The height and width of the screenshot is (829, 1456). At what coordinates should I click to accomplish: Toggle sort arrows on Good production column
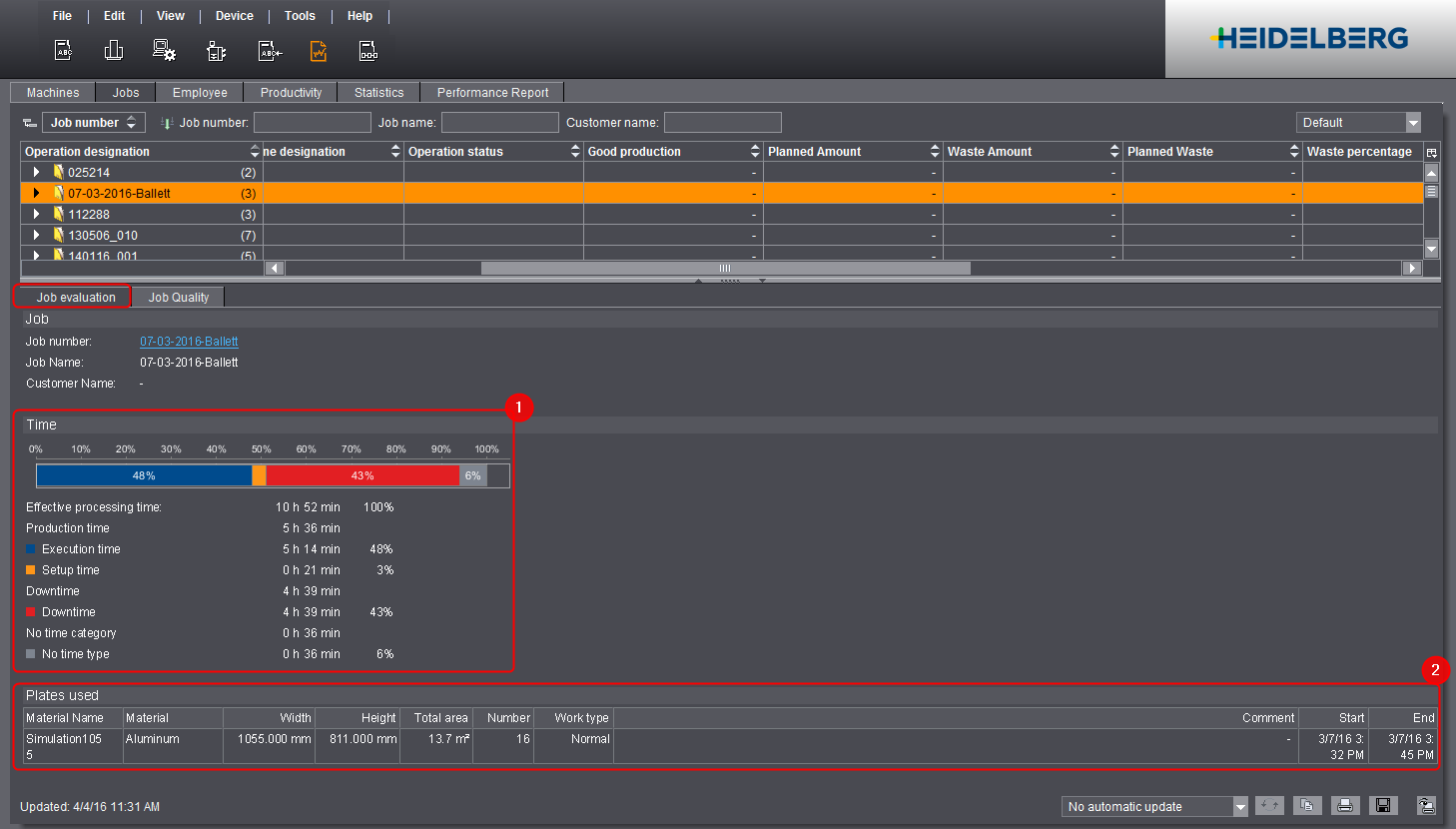754,152
